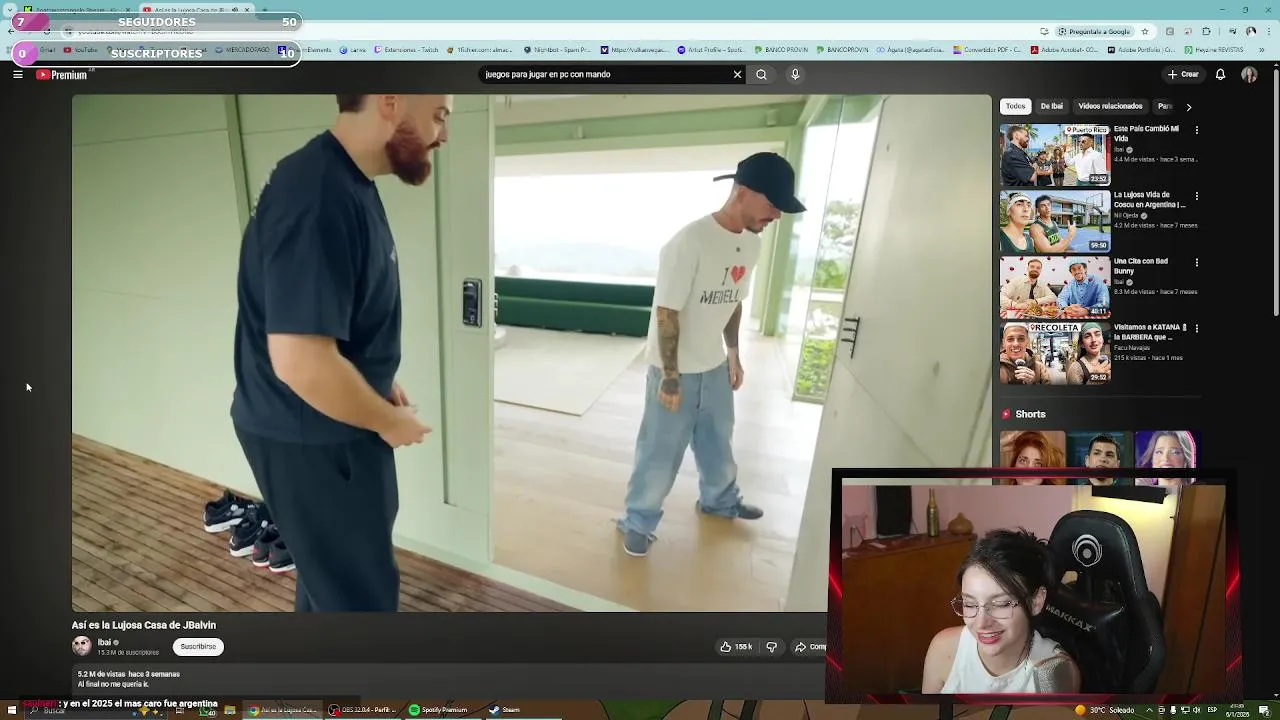Like the video showing 155 k
Image resolution: width=1280 pixels, height=720 pixels.
736,647
